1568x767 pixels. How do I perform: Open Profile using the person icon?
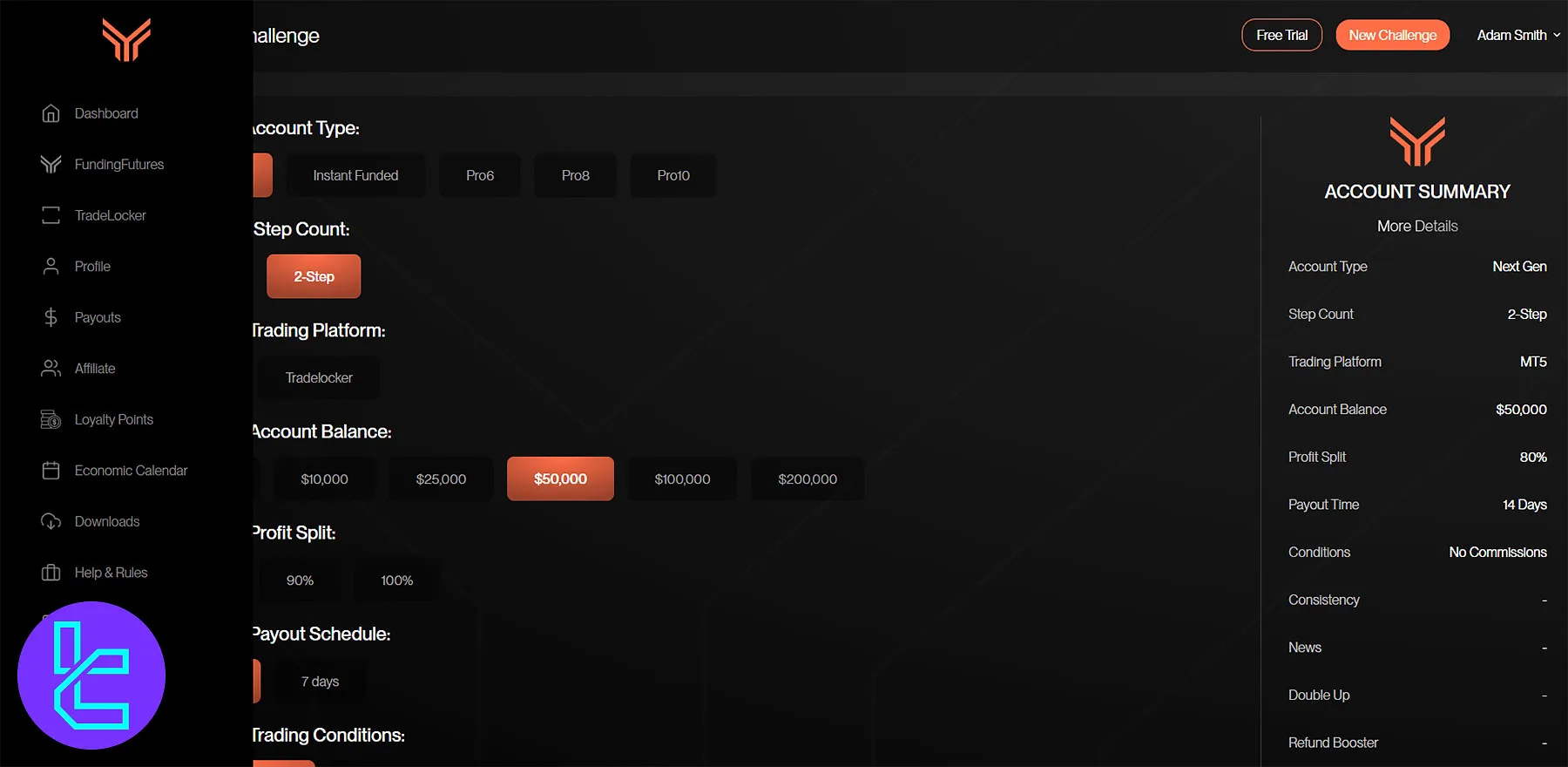(x=51, y=267)
